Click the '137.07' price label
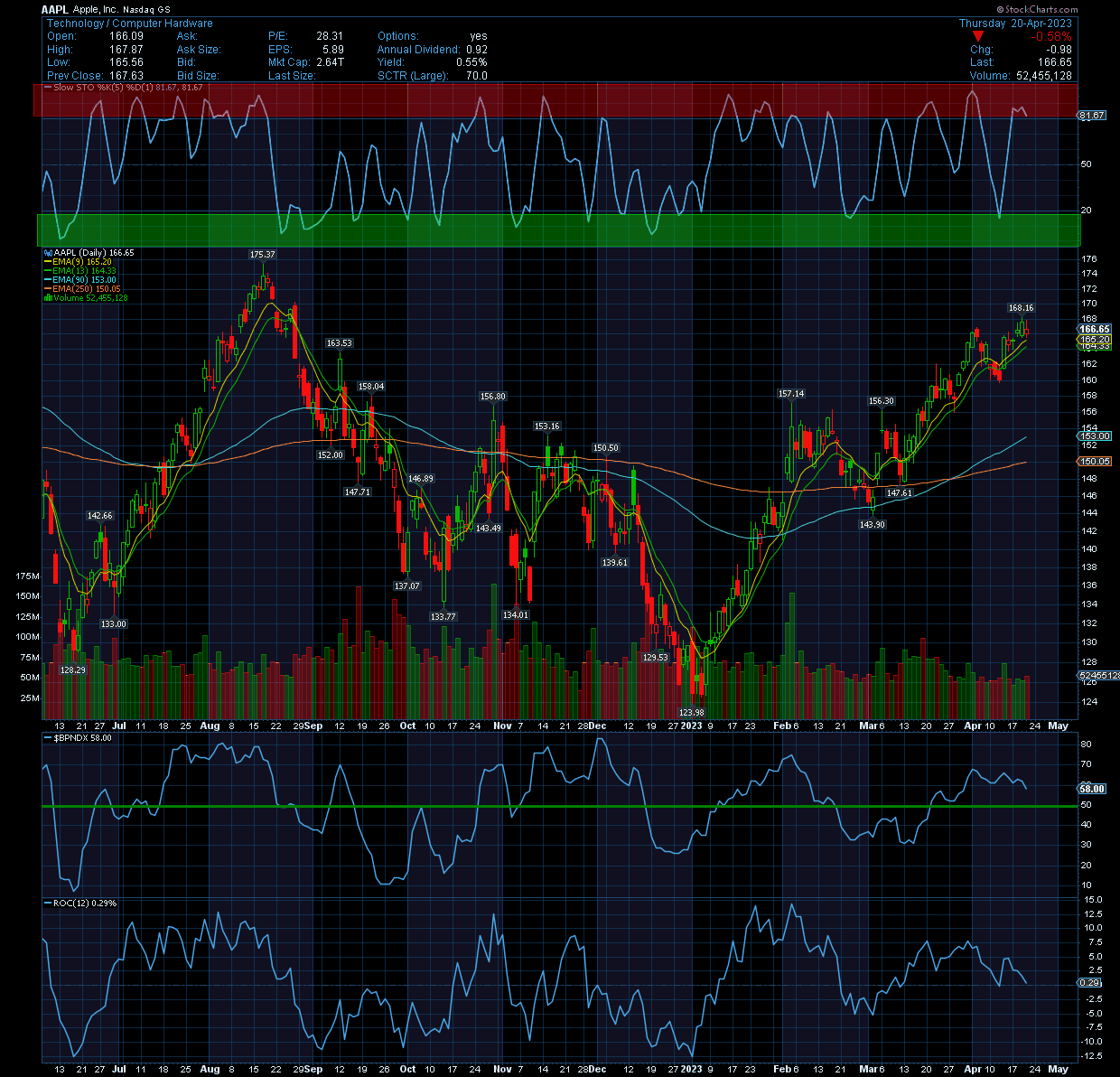This screenshot has width=1120, height=1077. pyautogui.click(x=407, y=586)
